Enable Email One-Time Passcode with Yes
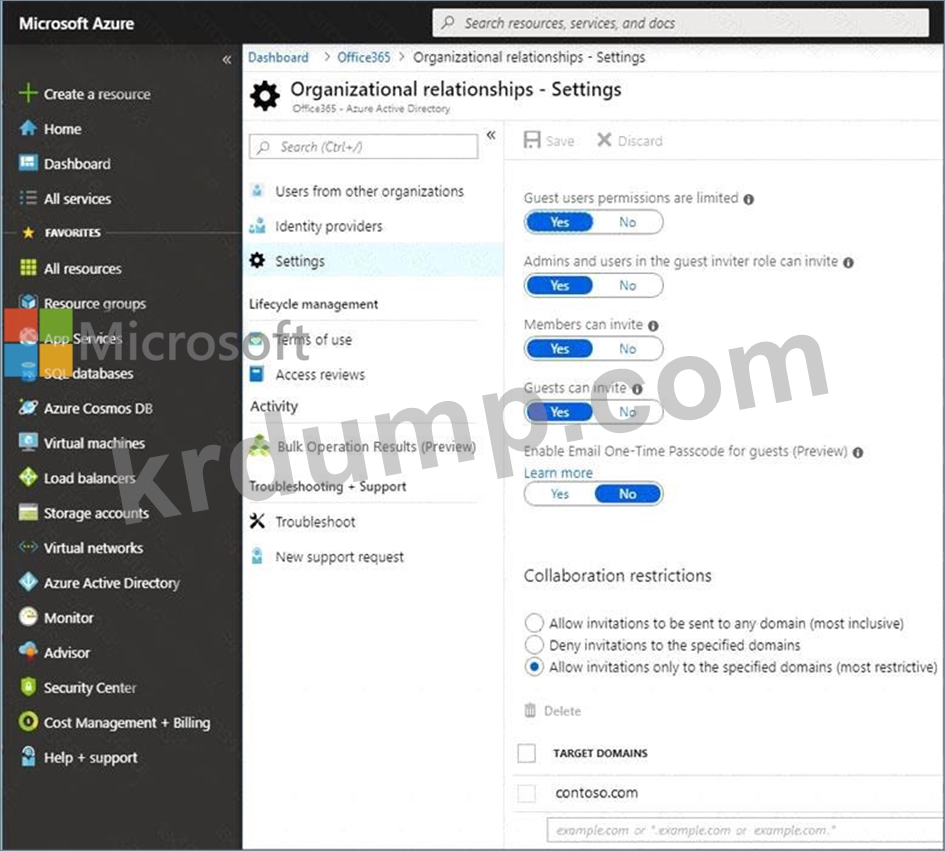945x851 pixels. pyautogui.click(x=559, y=494)
